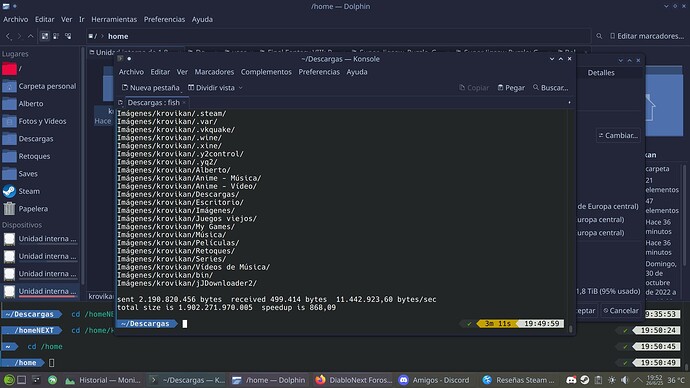This screenshot has width=690, height=388.
Task: Click Konsole scrollbar handle at bottom
Action: coord(571,328)
